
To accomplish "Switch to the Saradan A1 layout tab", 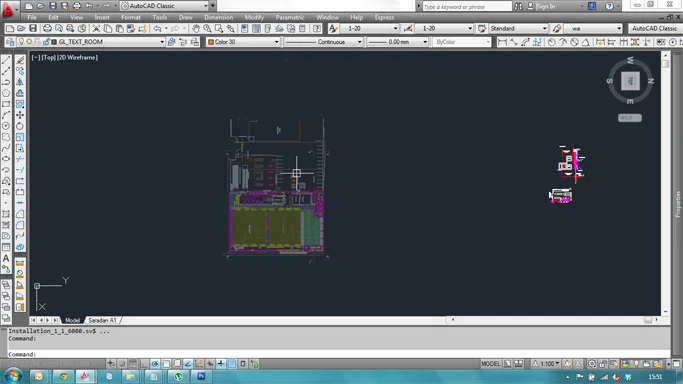I will click(102, 320).
